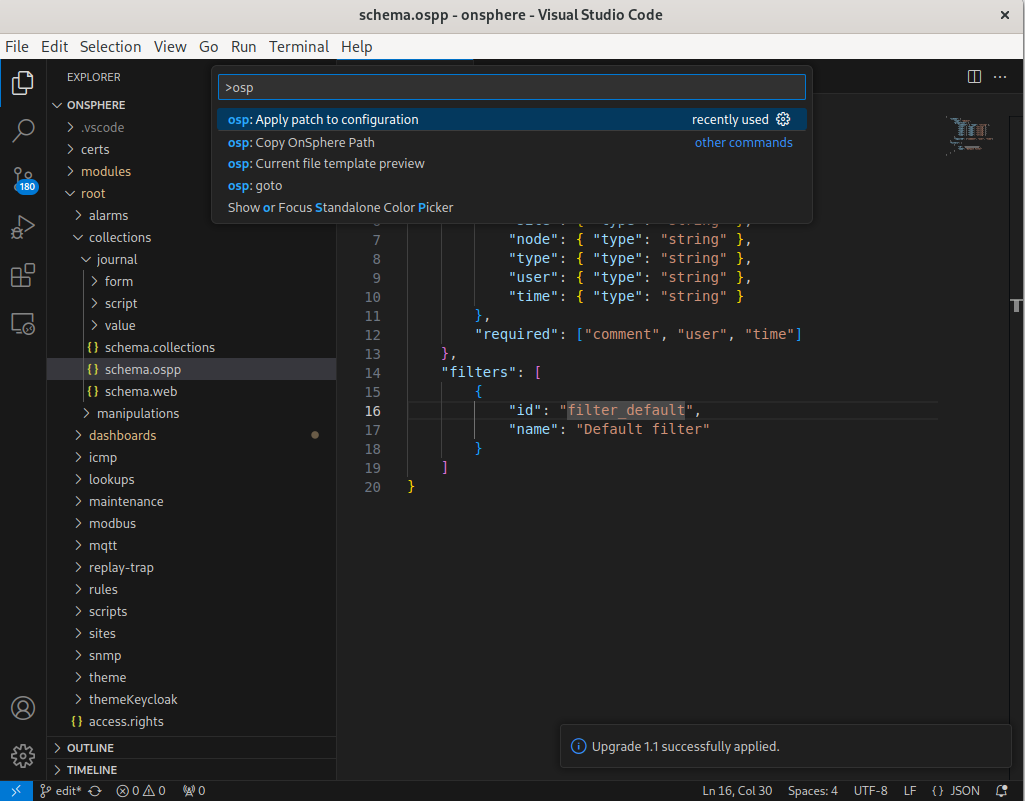Open the Accounts menu icon
Image resolution: width=1025 pixels, height=801 pixels.
pyautogui.click(x=23, y=708)
